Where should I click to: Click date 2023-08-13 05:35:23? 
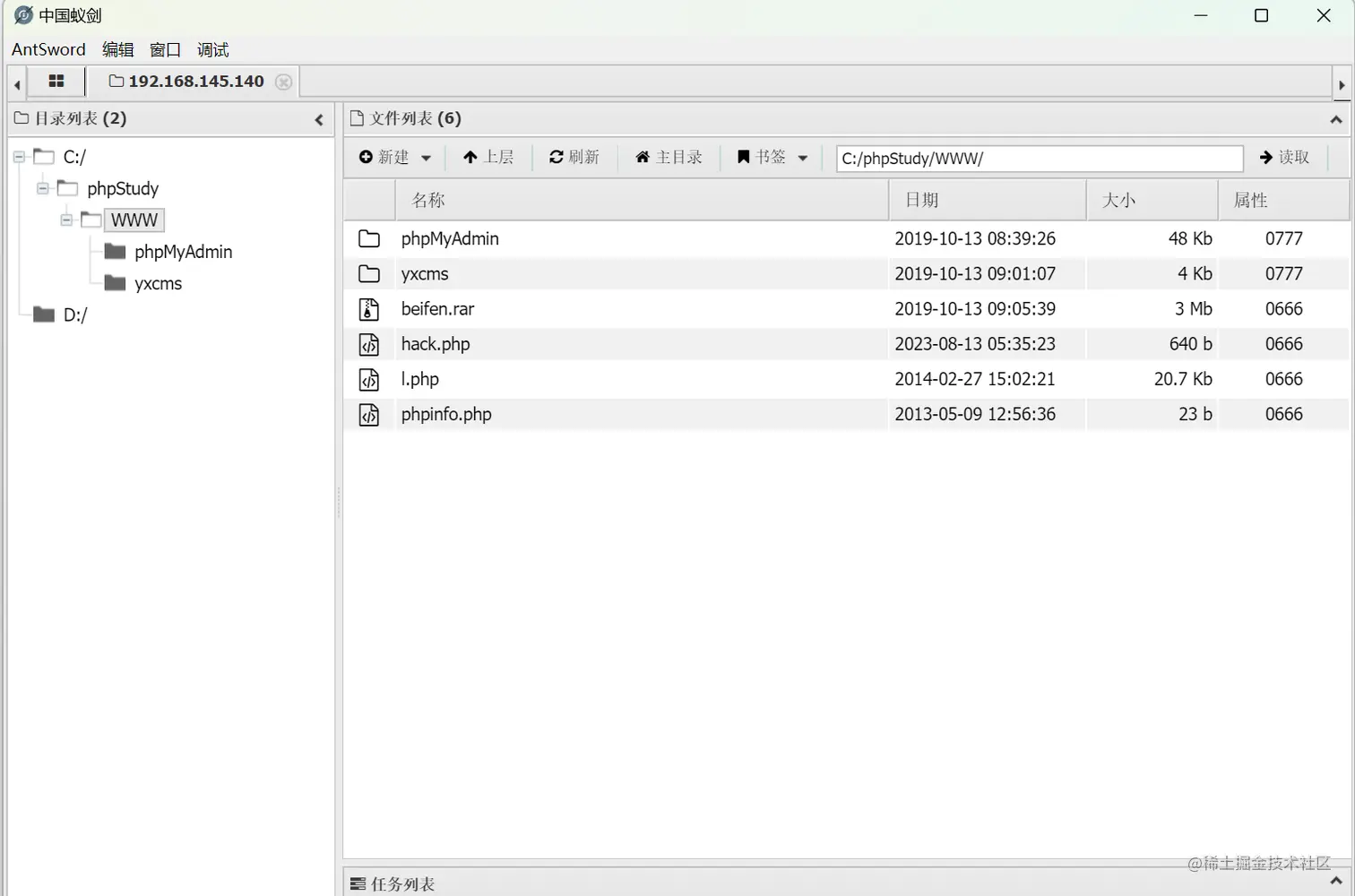(x=975, y=344)
